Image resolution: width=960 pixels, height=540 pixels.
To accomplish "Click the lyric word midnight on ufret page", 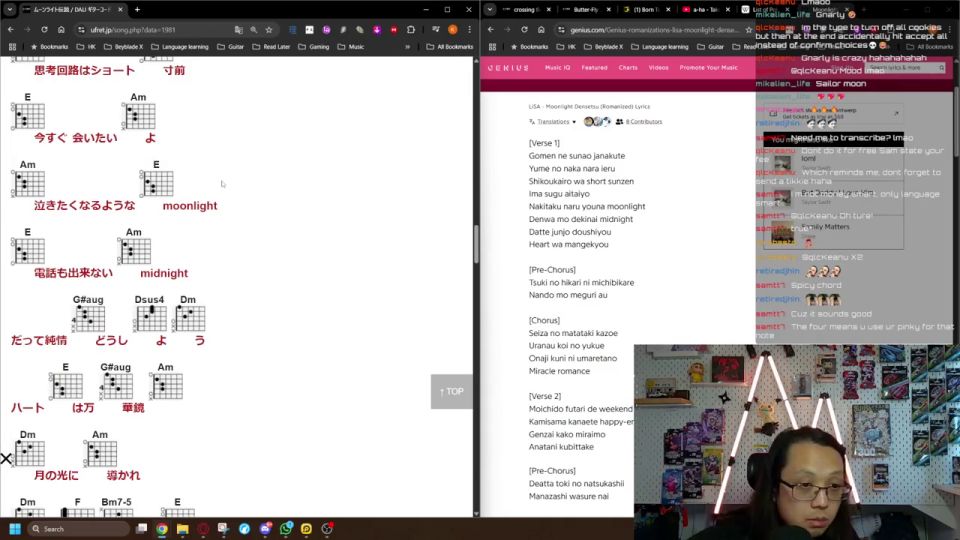I will click(x=164, y=273).
